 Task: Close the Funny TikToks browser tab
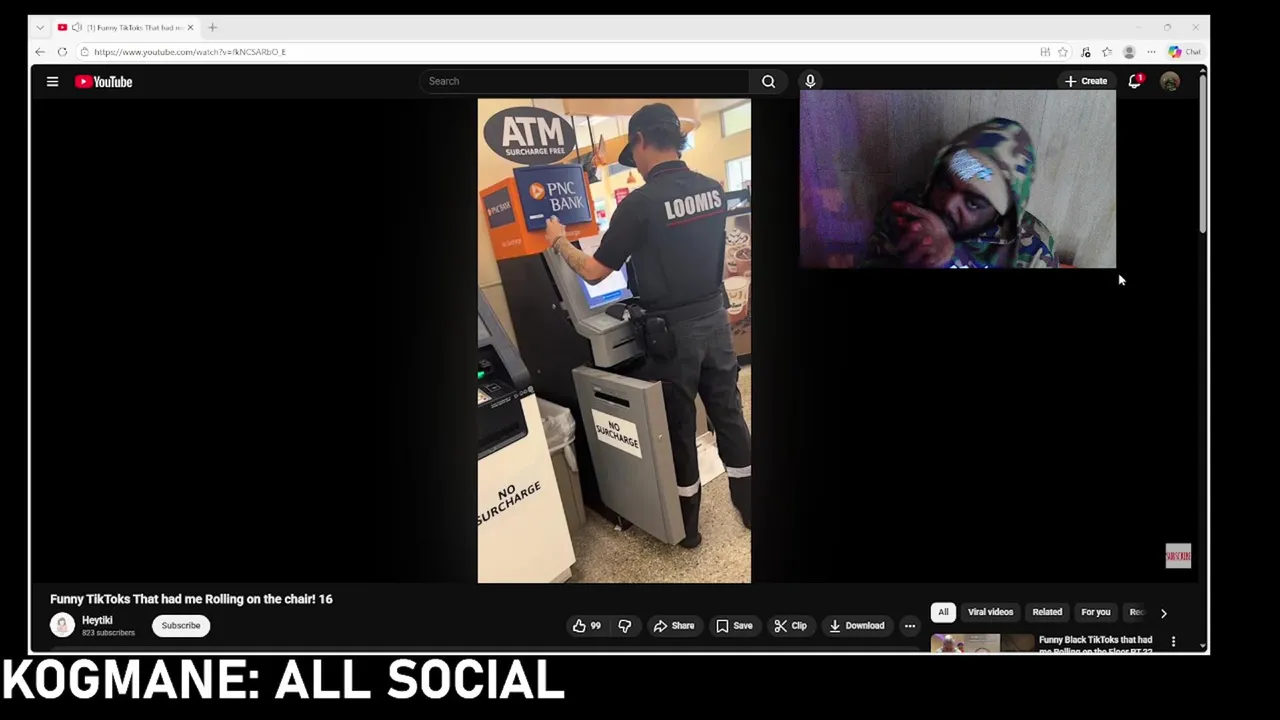(x=190, y=28)
